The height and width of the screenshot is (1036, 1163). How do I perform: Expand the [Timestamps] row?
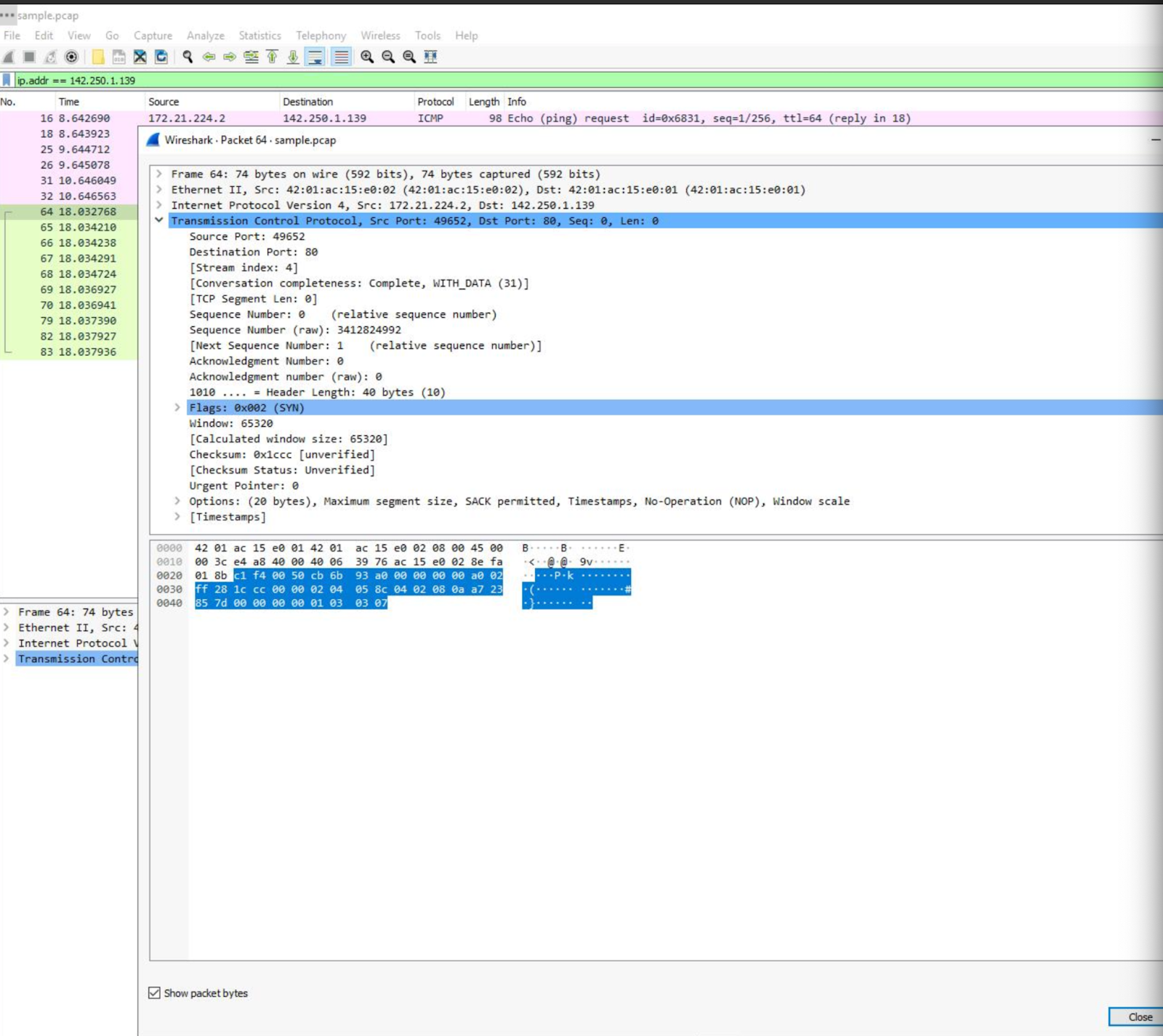click(177, 517)
